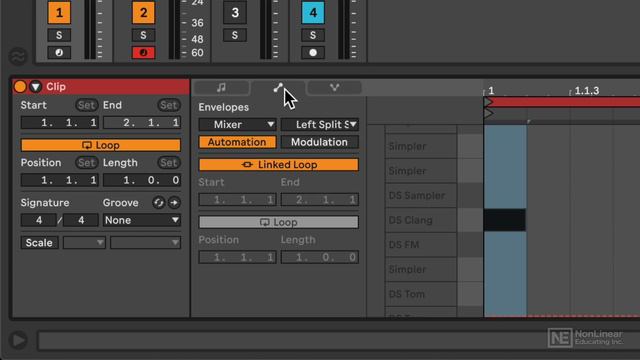Click the envelope Start field
The width and height of the screenshot is (640, 360).
(237, 200)
